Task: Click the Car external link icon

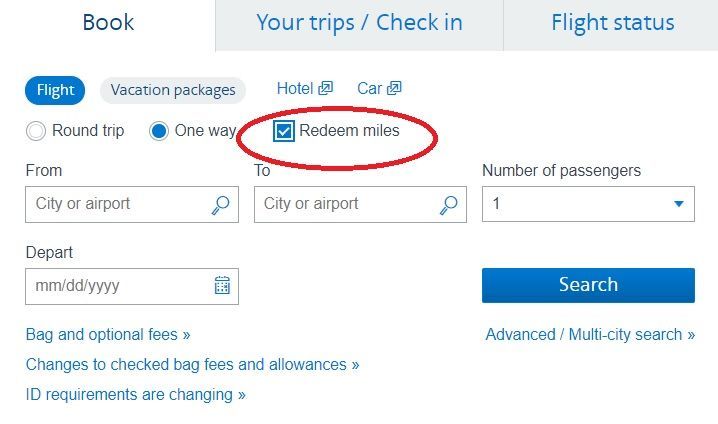Action: coord(394,88)
